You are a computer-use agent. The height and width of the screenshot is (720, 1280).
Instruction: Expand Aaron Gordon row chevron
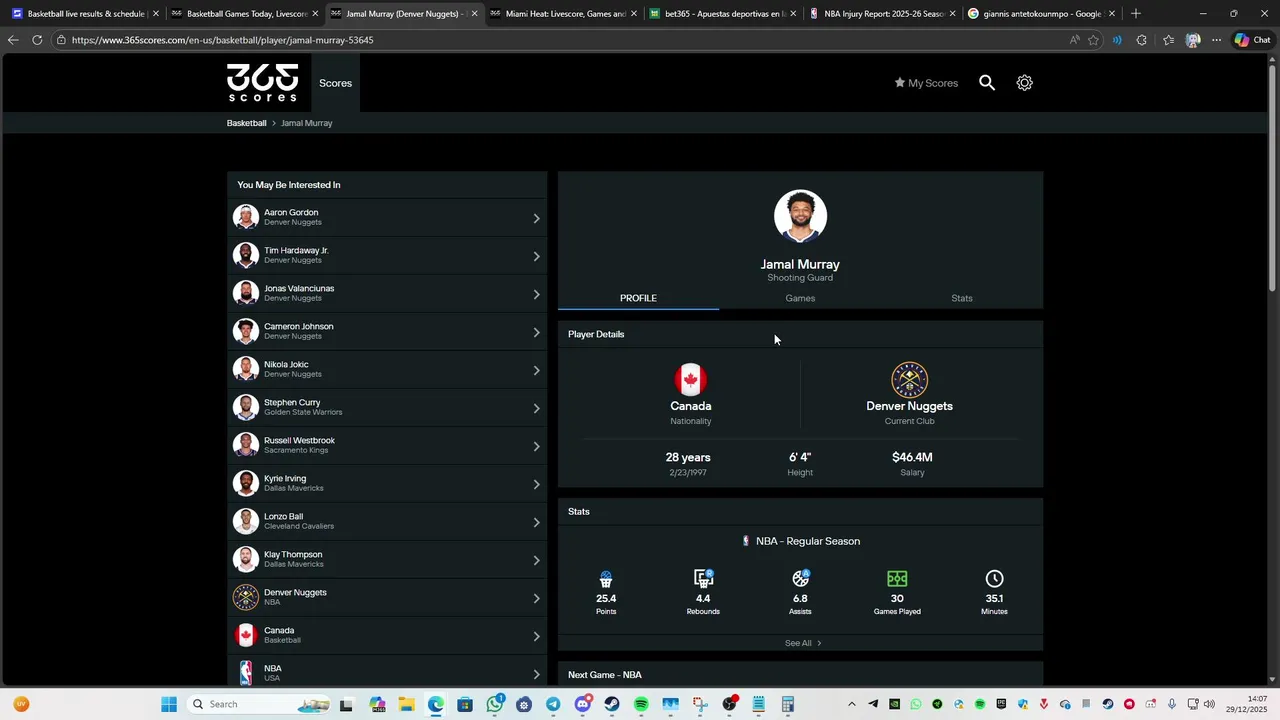coord(536,218)
